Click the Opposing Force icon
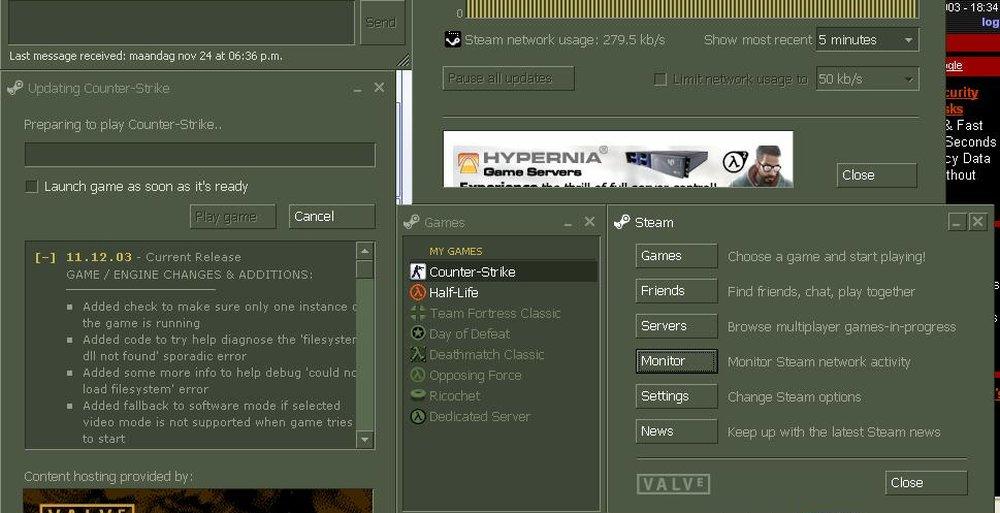Image resolution: width=1000 pixels, height=513 pixels. click(418, 375)
